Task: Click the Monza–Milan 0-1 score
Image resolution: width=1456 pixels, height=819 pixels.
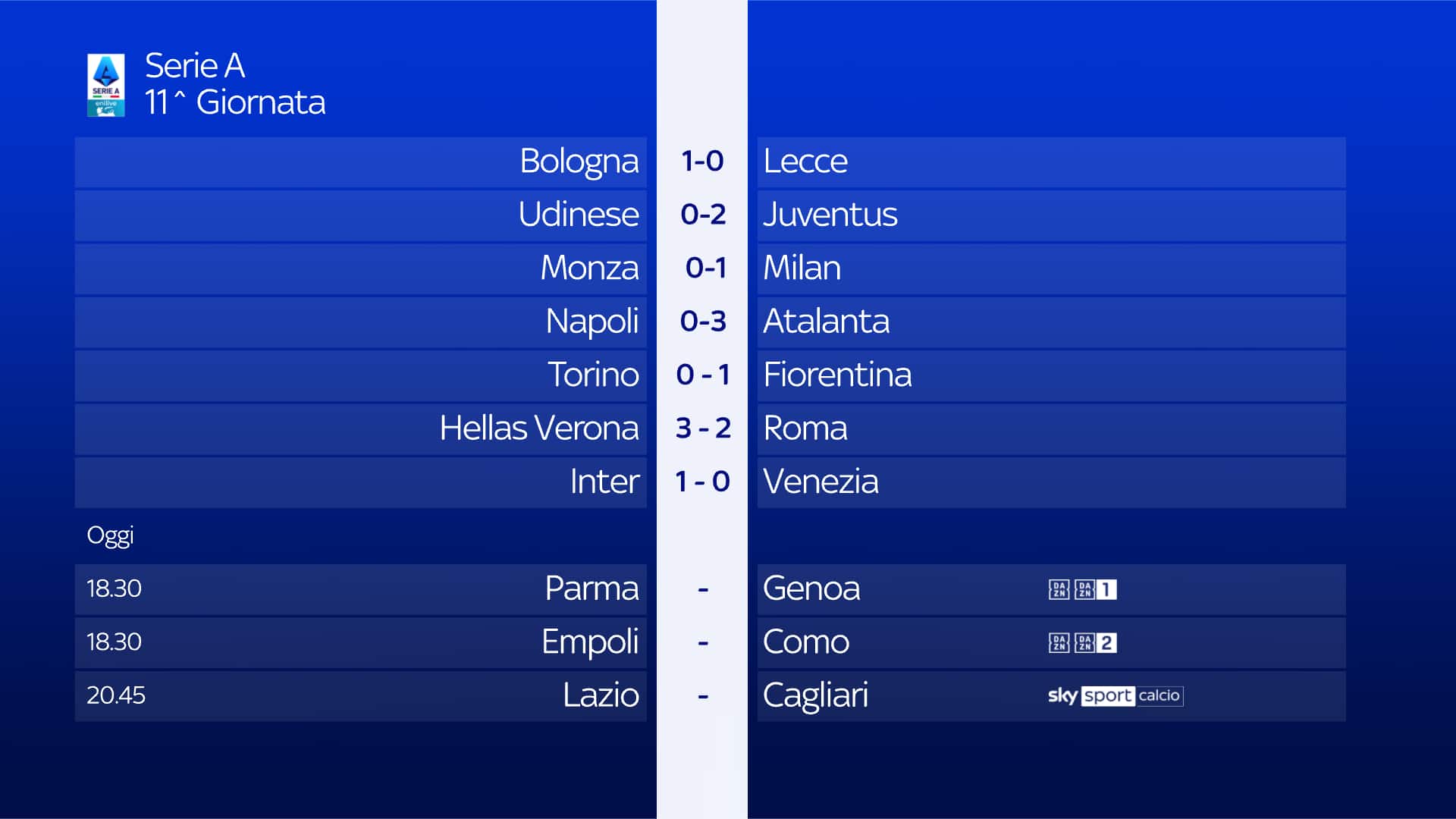Action: click(x=705, y=268)
